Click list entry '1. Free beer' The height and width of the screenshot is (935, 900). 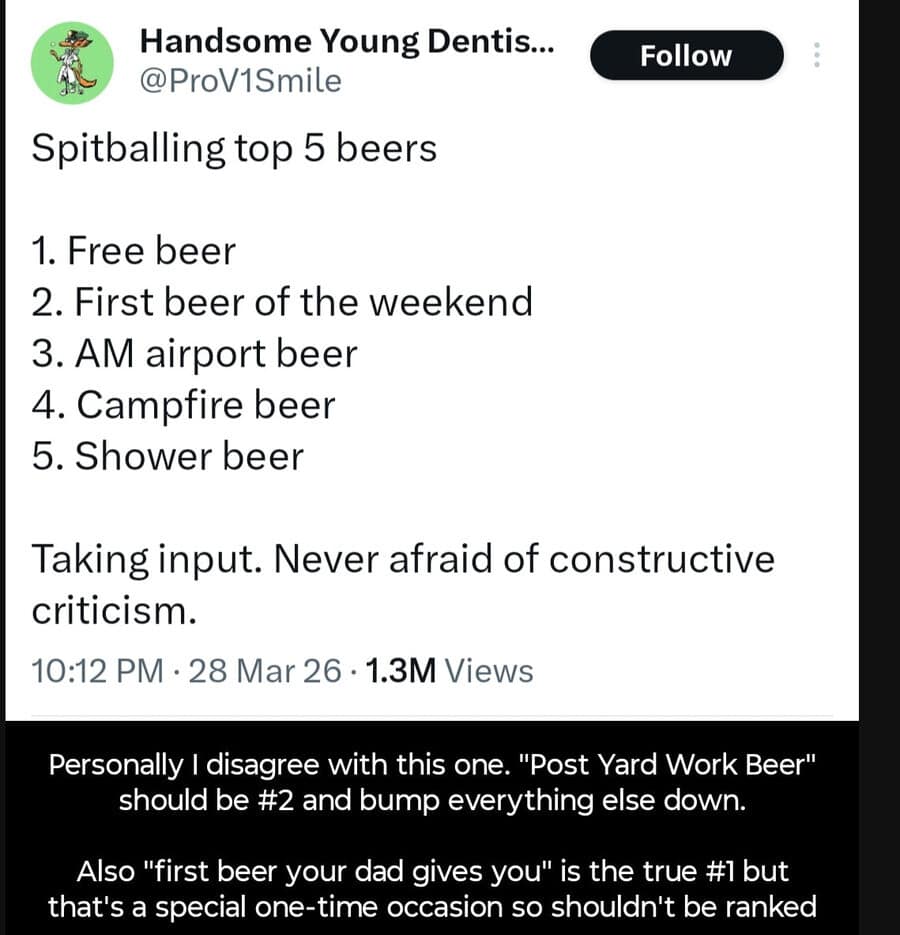coord(133,250)
